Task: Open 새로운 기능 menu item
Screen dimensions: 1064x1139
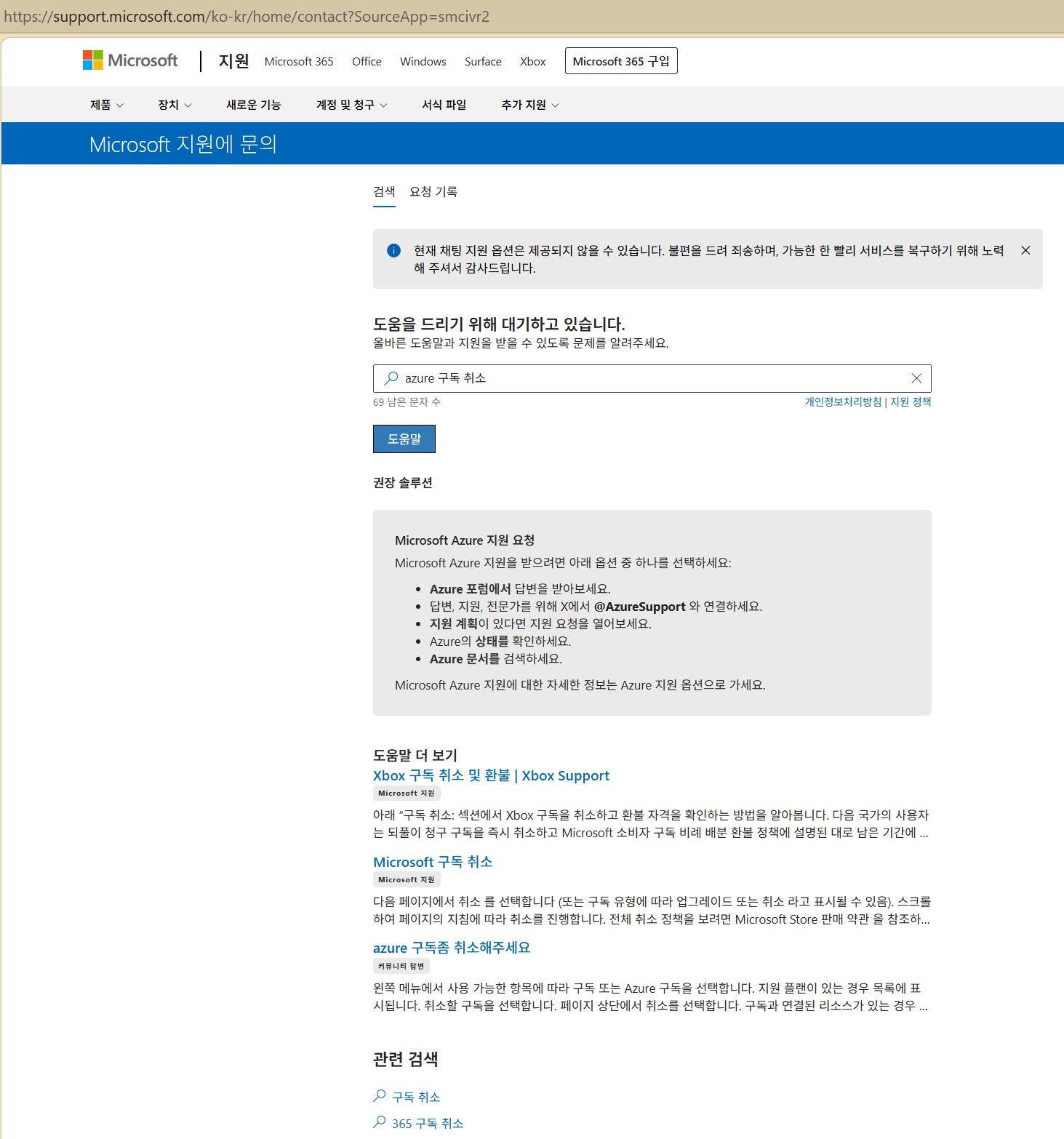Action: [253, 105]
